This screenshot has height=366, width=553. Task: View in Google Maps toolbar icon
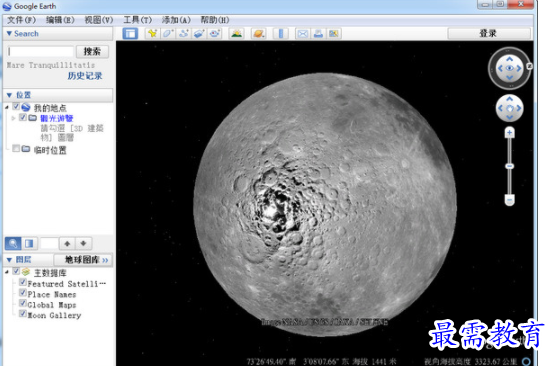coord(334,33)
